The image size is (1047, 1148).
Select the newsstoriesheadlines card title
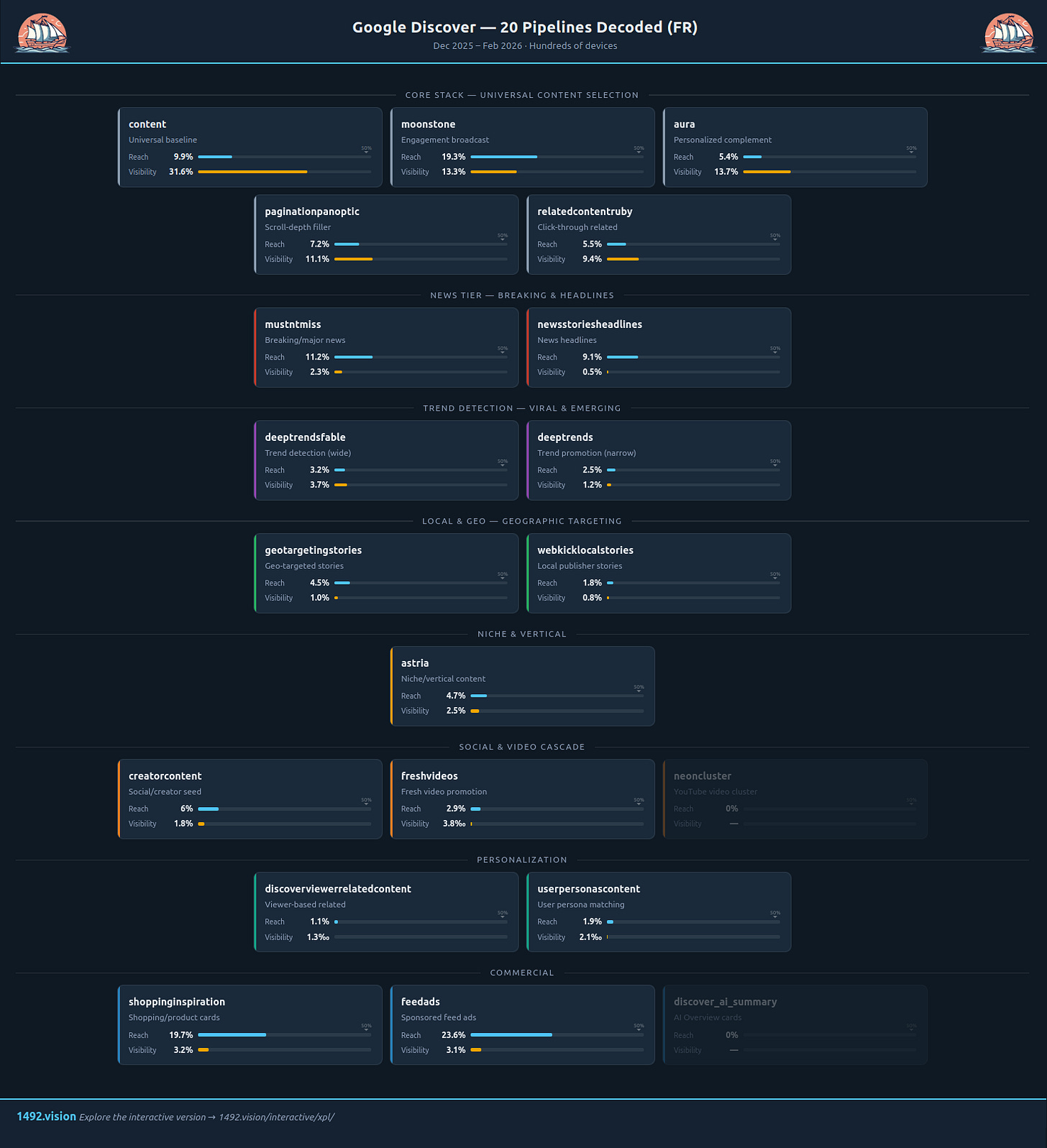[x=590, y=324]
